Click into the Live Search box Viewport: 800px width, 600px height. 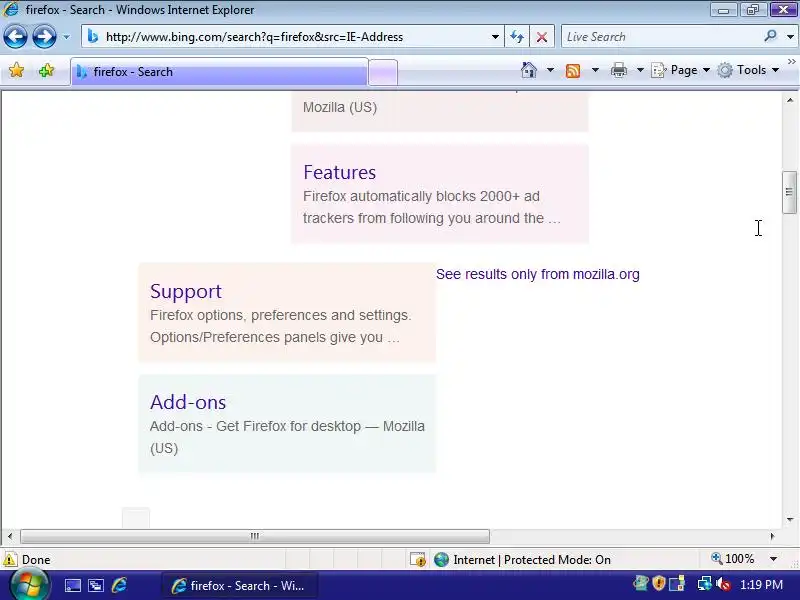pos(662,37)
